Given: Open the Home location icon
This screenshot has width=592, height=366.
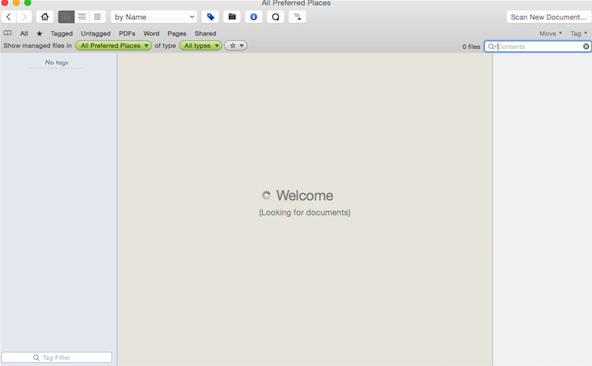Looking at the screenshot, I should 45,17.
